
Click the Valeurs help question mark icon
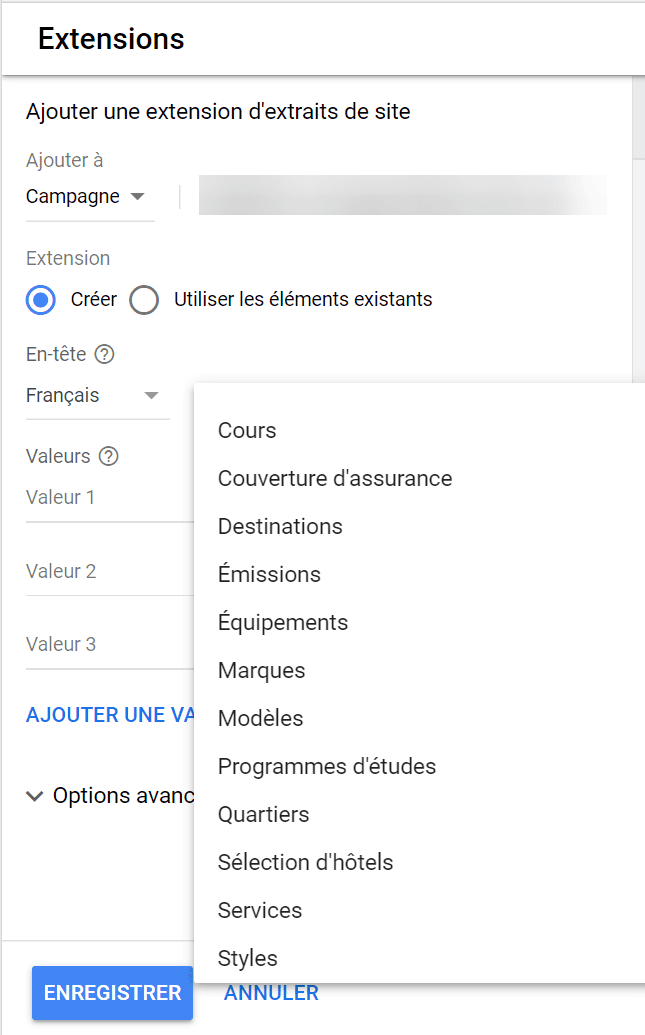[109, 456]
